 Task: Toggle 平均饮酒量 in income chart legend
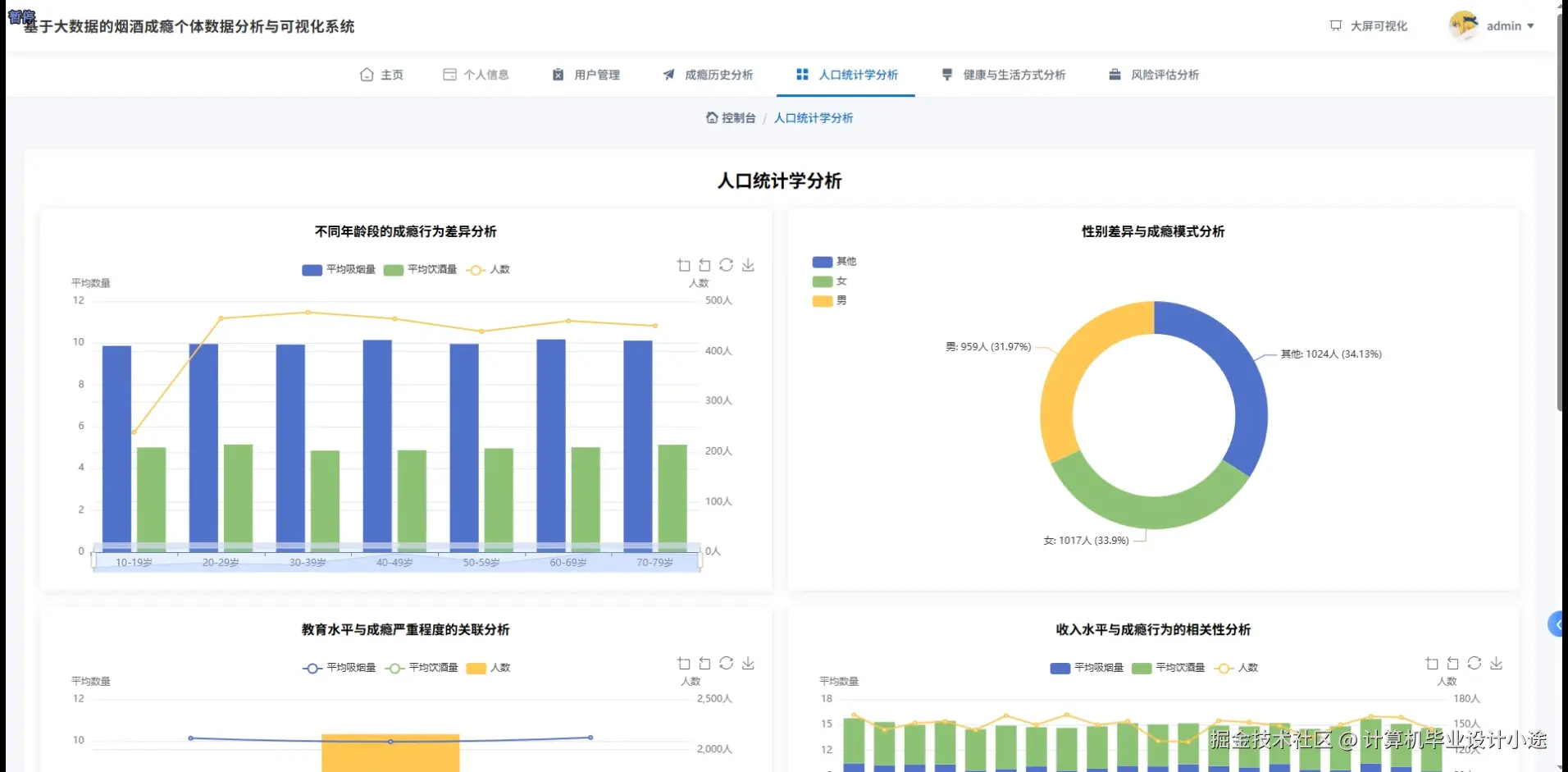[1168, 668]
